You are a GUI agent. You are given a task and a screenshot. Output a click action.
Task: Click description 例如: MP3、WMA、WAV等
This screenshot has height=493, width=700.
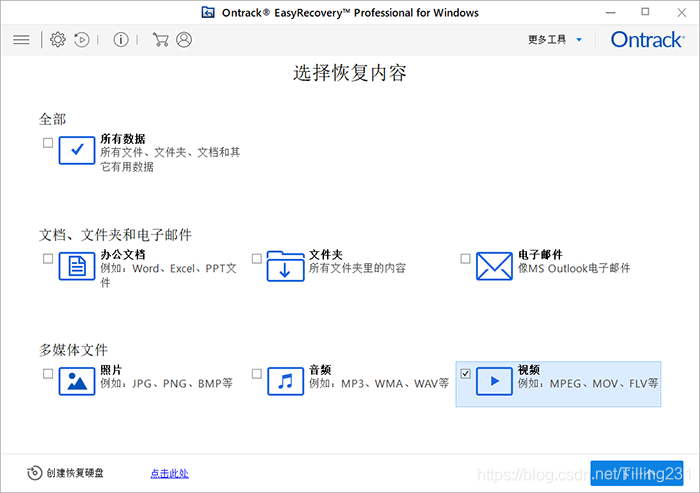point(379,384)
